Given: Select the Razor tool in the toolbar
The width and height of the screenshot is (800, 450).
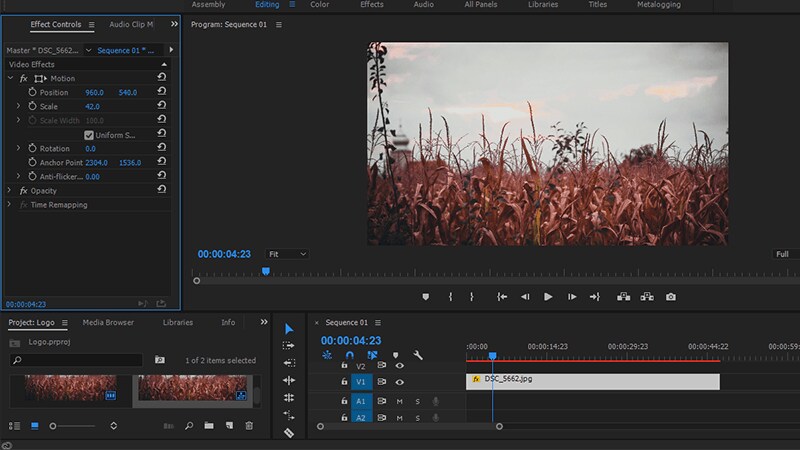Looking at the screenshot, I should click(x=289, y=433).
